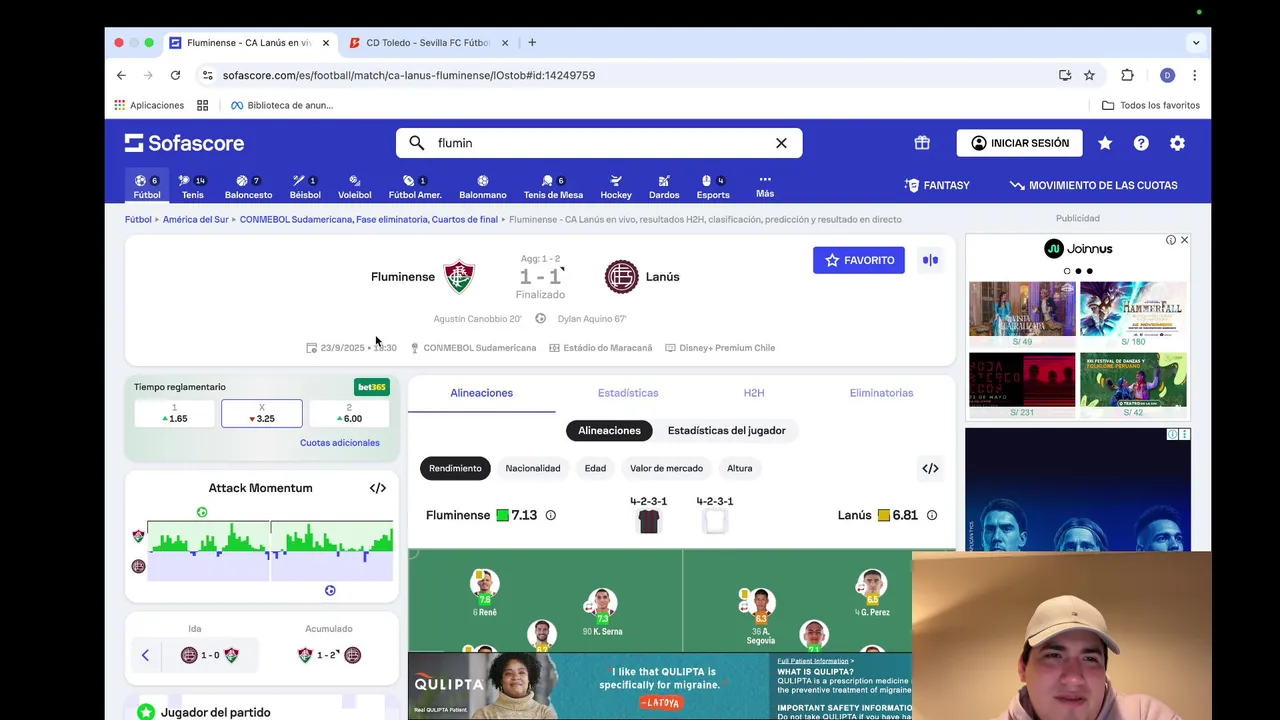
Task: Open Ida leg result 1 - 0
Action: (210, 655)
